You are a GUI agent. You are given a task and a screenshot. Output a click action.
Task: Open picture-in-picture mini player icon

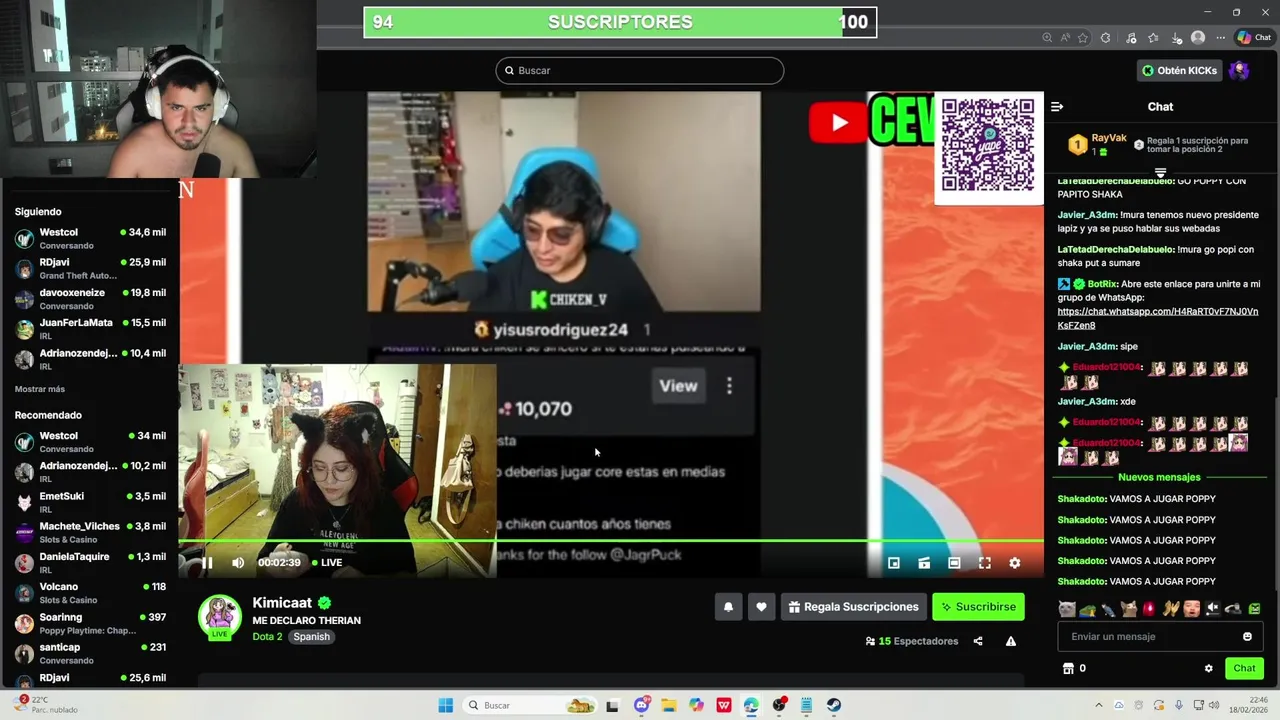894,563
